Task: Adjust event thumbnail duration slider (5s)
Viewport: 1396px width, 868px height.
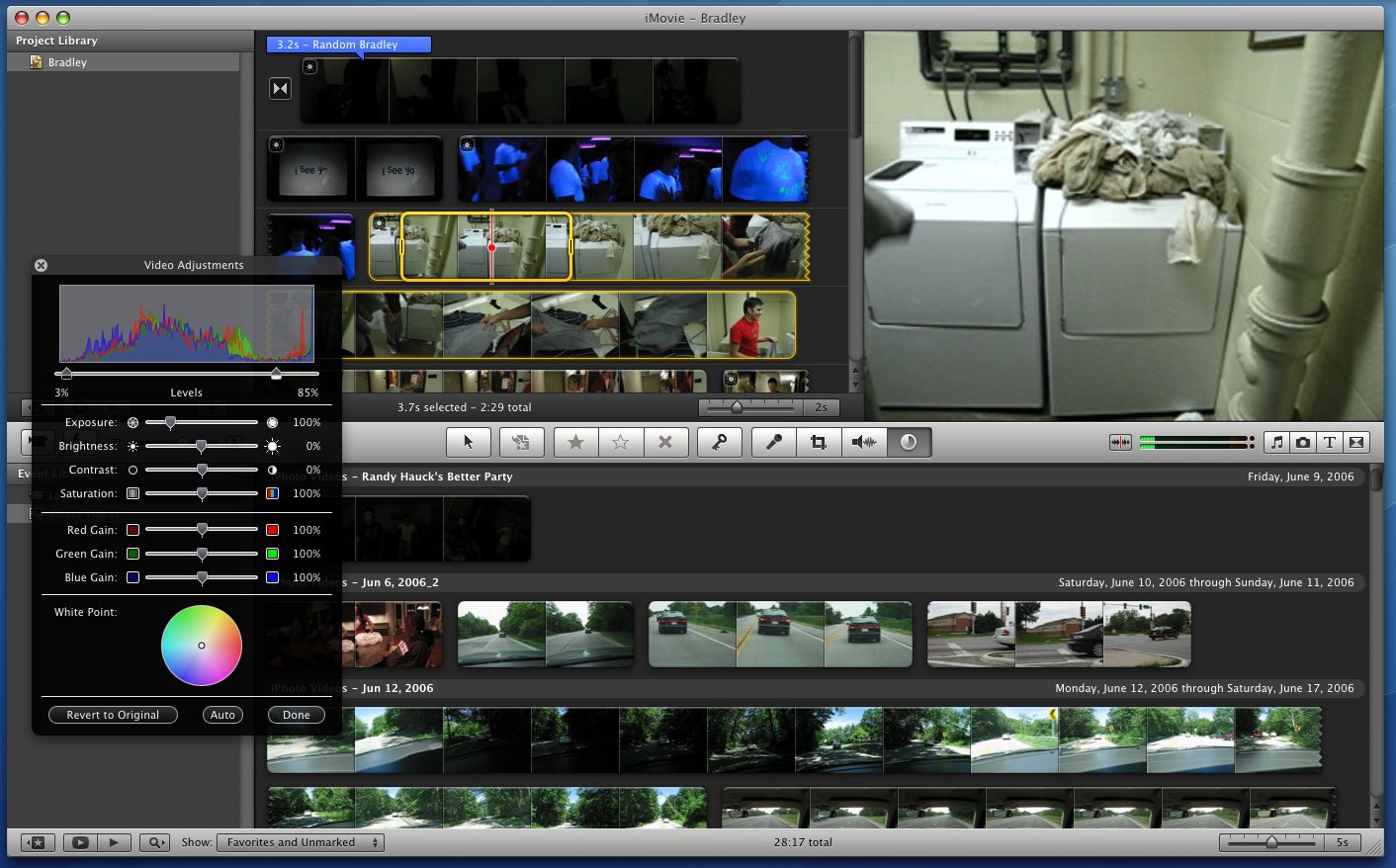Action: point(1271,842)
